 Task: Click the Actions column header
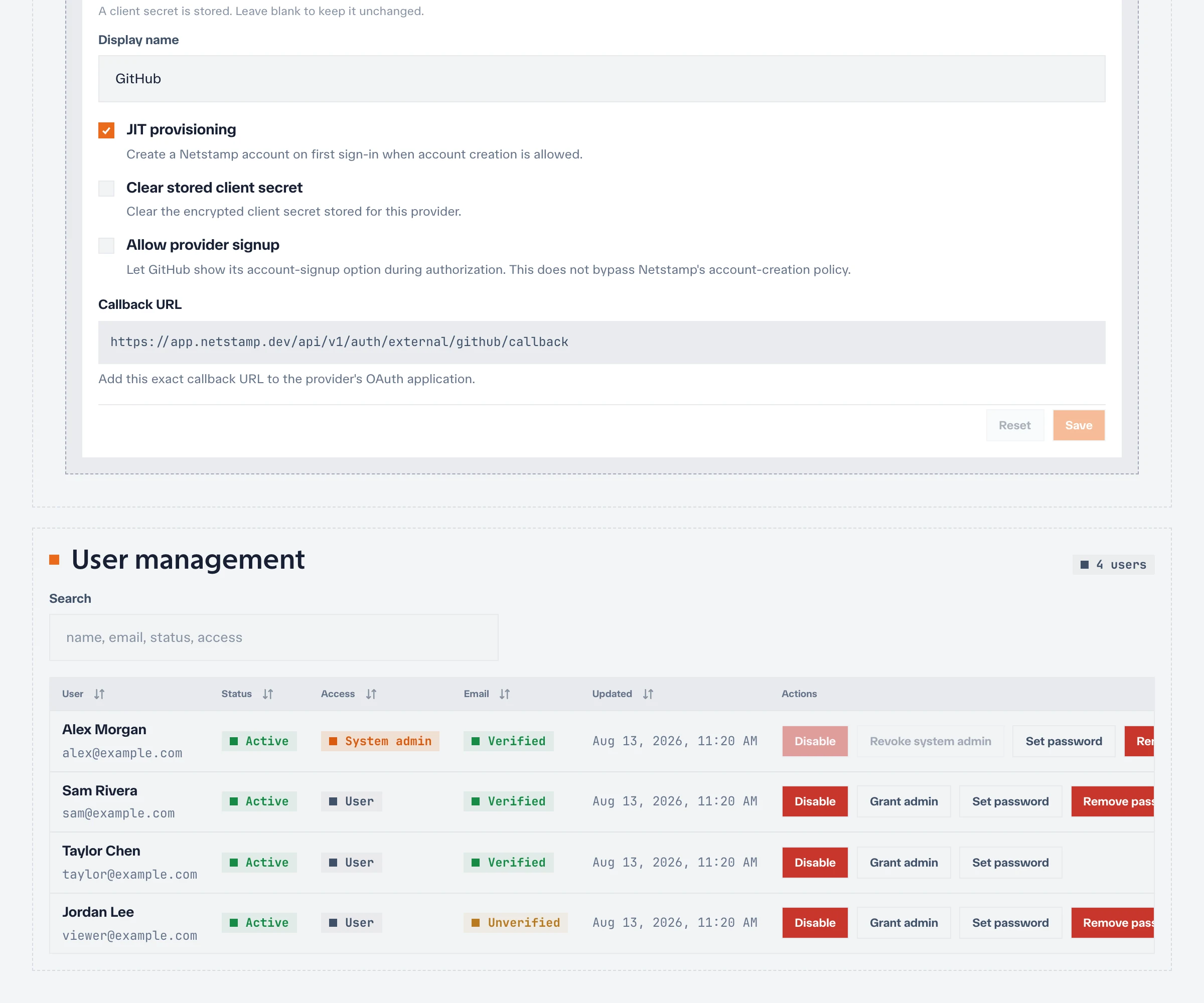point(799,694)
